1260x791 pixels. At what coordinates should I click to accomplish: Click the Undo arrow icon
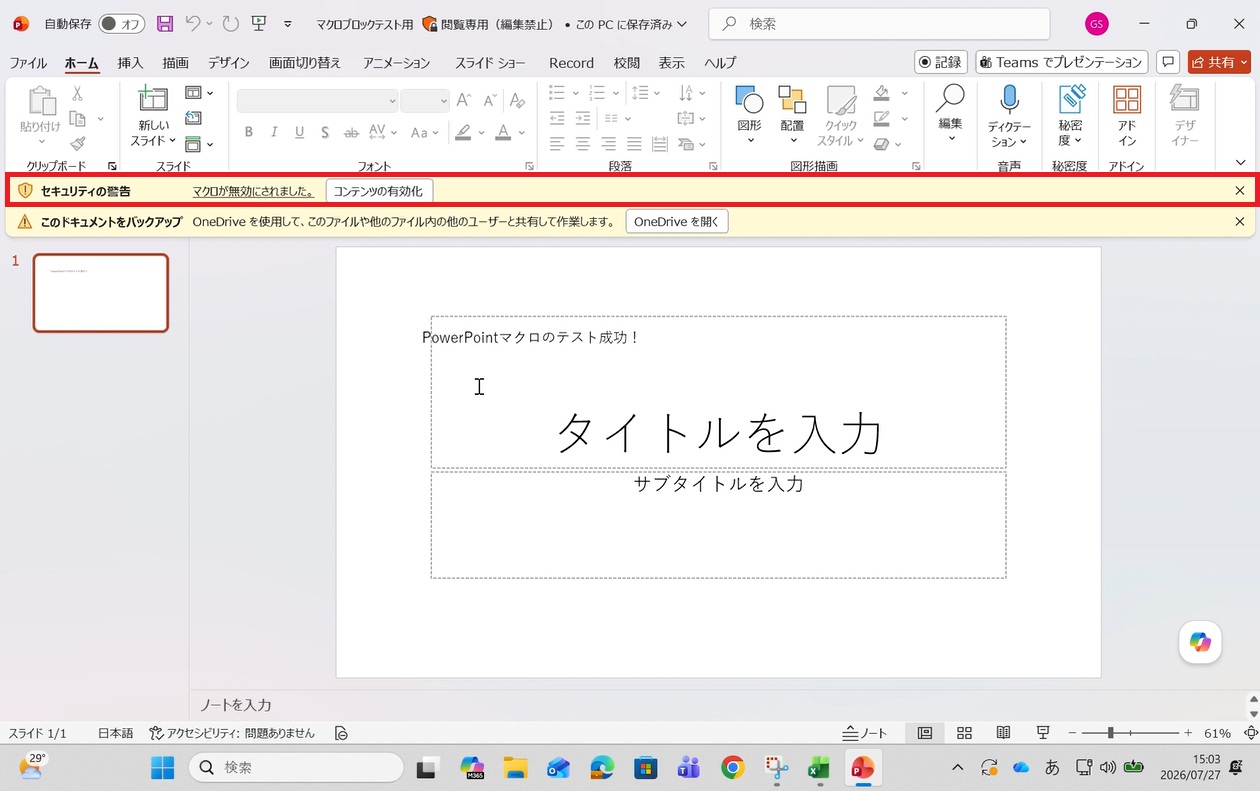[193, 23]
